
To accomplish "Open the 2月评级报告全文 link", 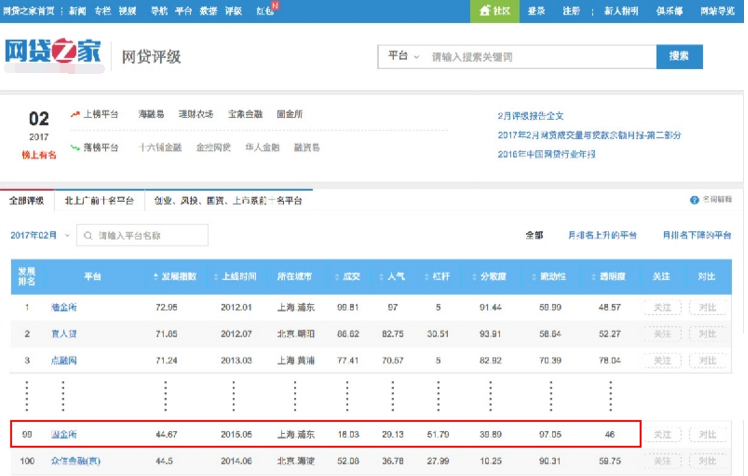I will pyautogui.click(x=530, y=116).
